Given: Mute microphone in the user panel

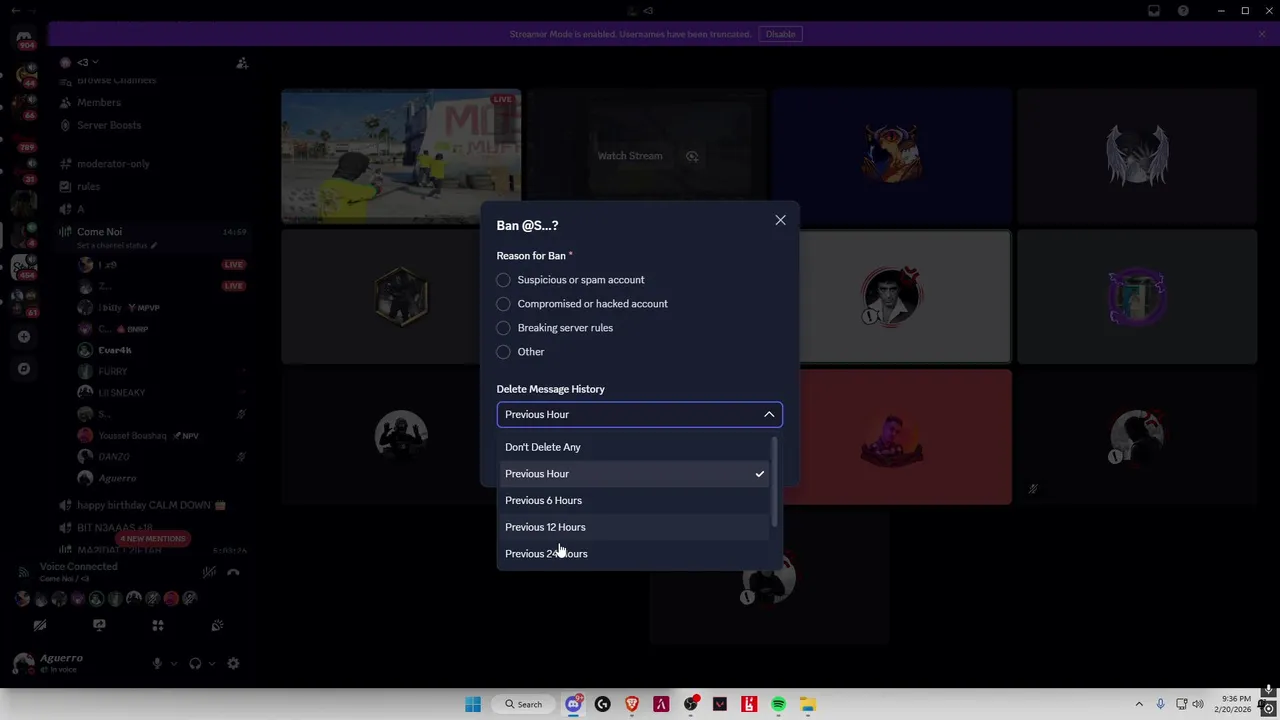Looking at the screenshot, I should 157,663.
